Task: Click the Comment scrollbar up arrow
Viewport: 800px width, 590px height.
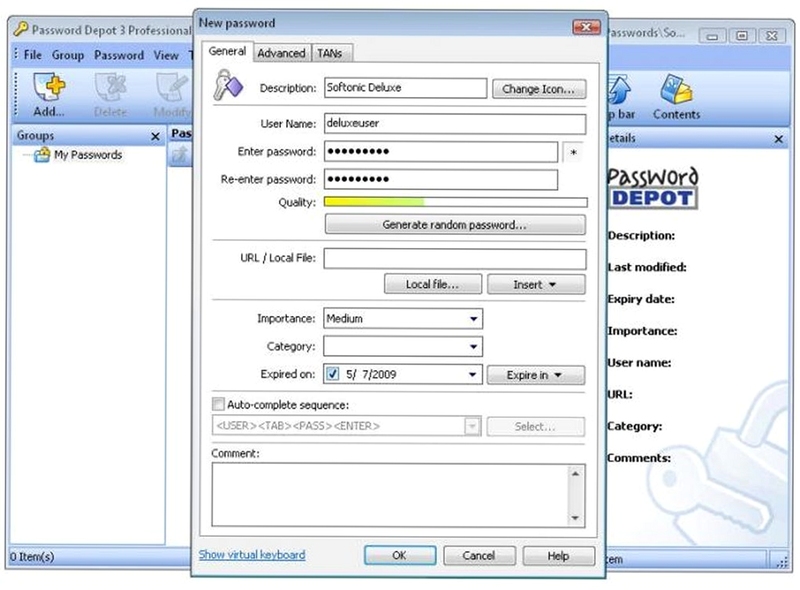Action: [575, 474]
